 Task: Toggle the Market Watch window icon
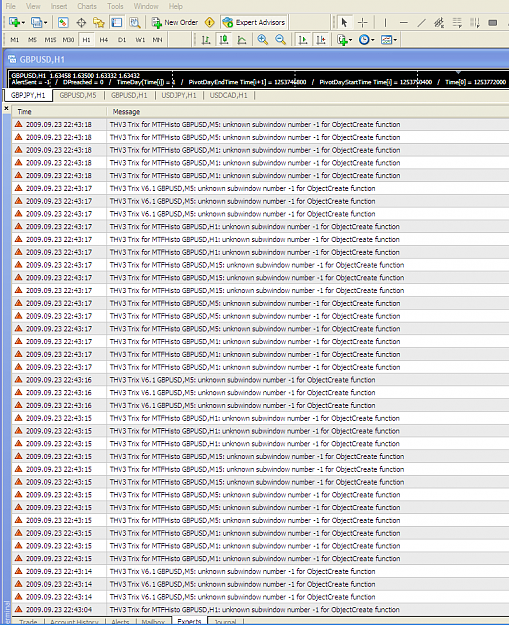(x=63, y=22)
